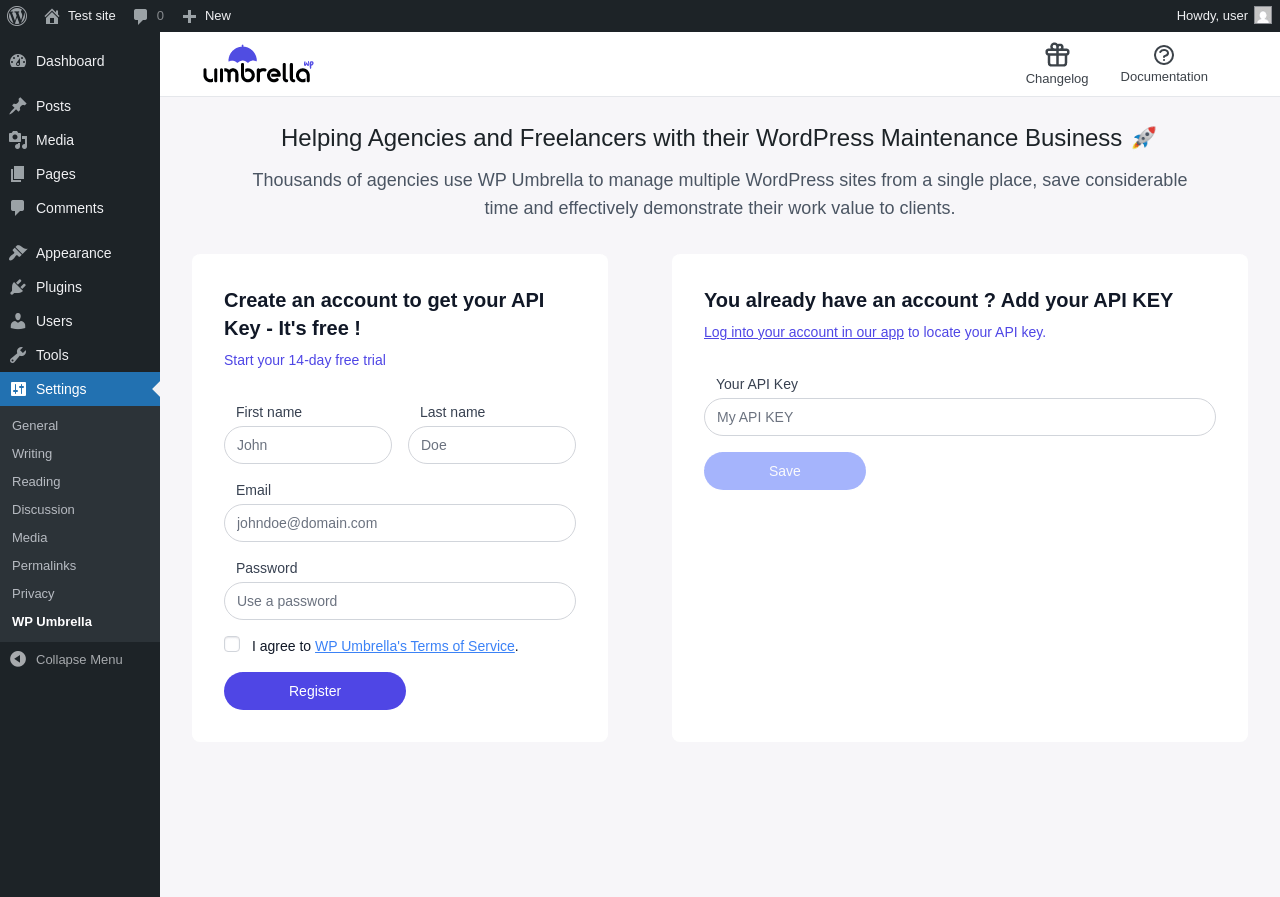
Task: Click the Settings sliders icon
Action: [18, 389]
